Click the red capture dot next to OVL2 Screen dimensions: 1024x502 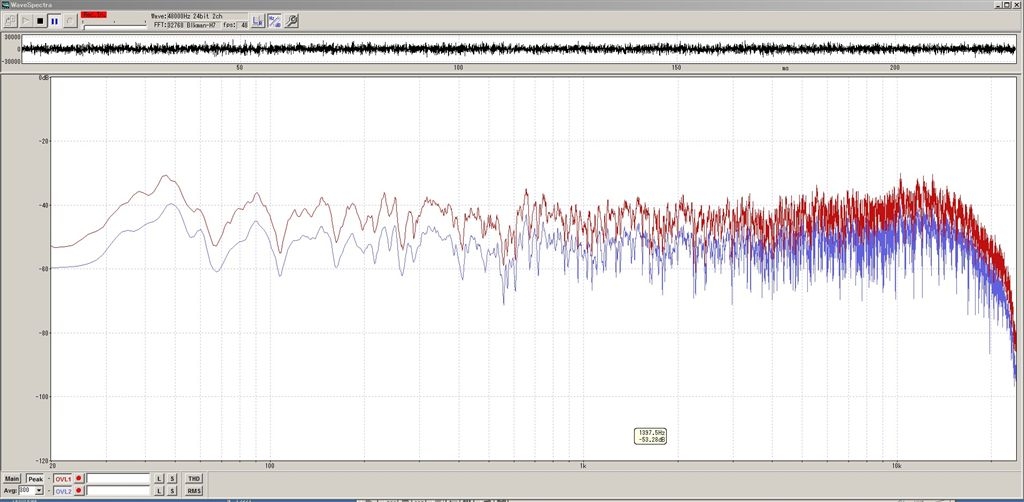pyautogui.click(x=78, y=491)
